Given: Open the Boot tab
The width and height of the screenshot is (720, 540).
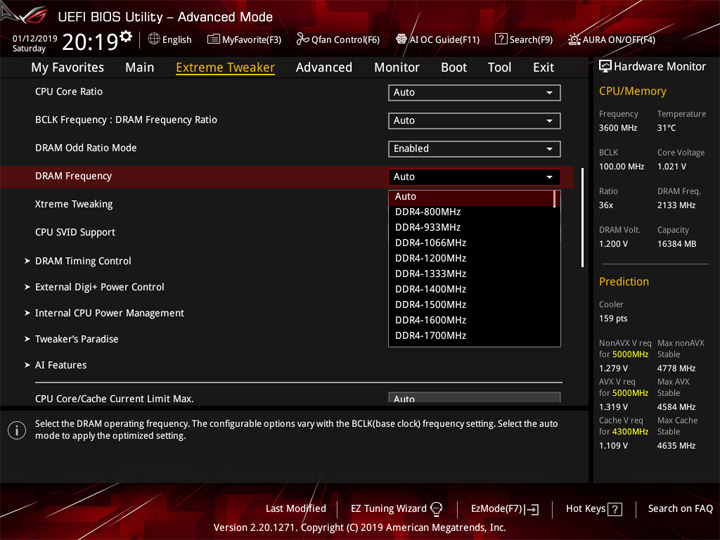Looking at the screenshot, I should point(454,68).
